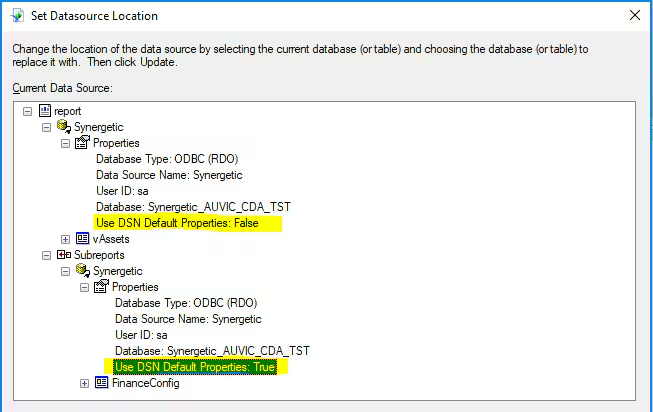Close the Set Datasource Location dialog
The image size is (653, 412).
tap(635, 15)
